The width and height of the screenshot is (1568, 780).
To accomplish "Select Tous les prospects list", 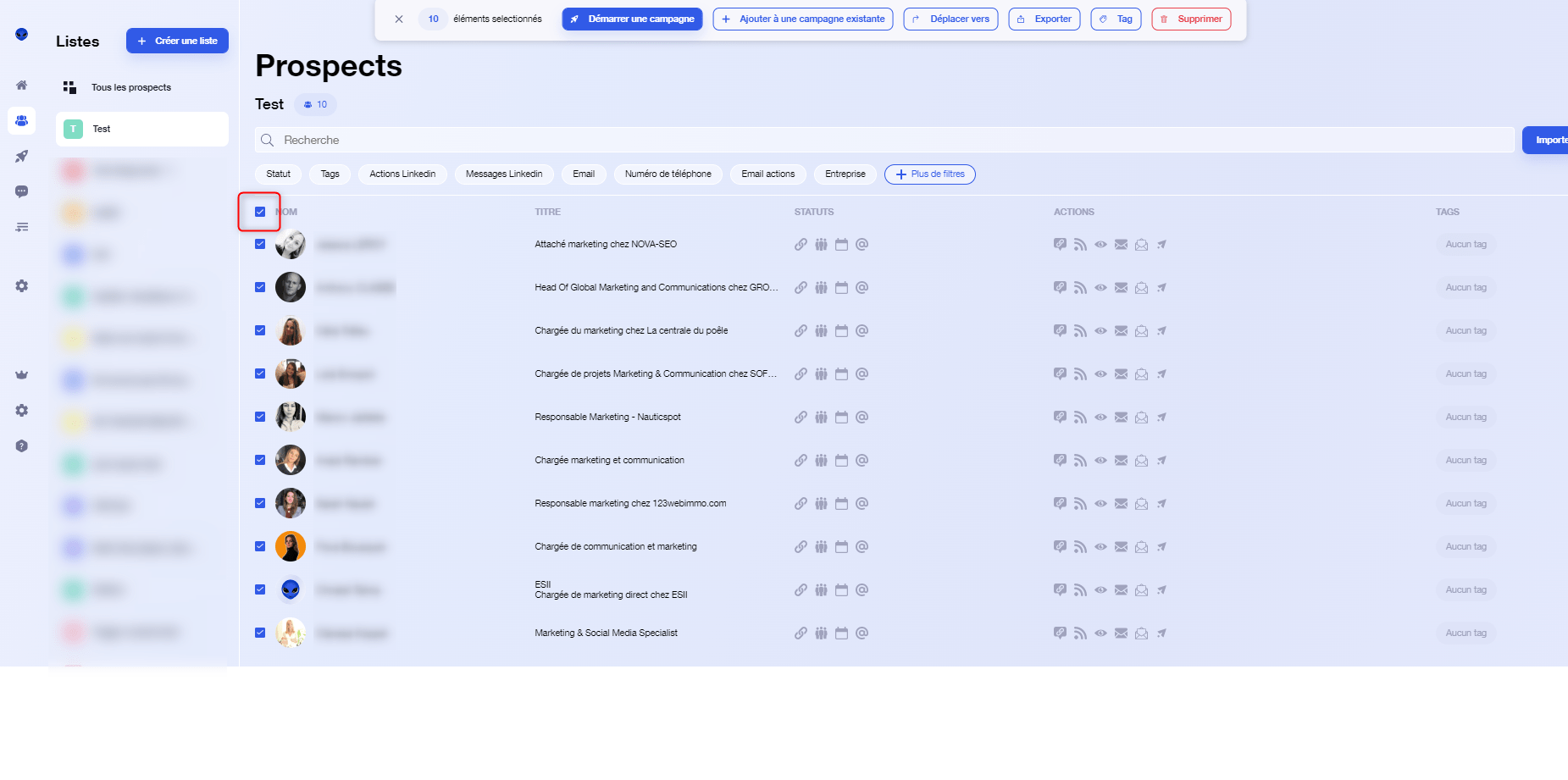I will (131, 87).
